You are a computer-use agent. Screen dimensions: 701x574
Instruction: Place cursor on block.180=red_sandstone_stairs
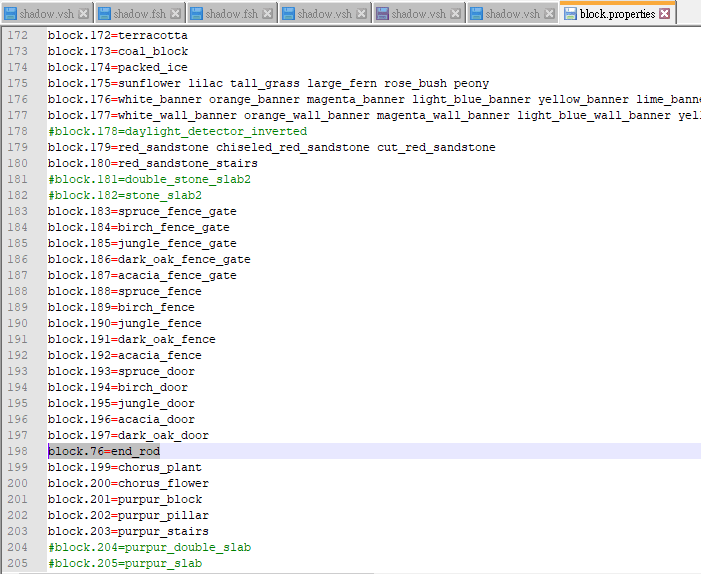tap(153, 164)
